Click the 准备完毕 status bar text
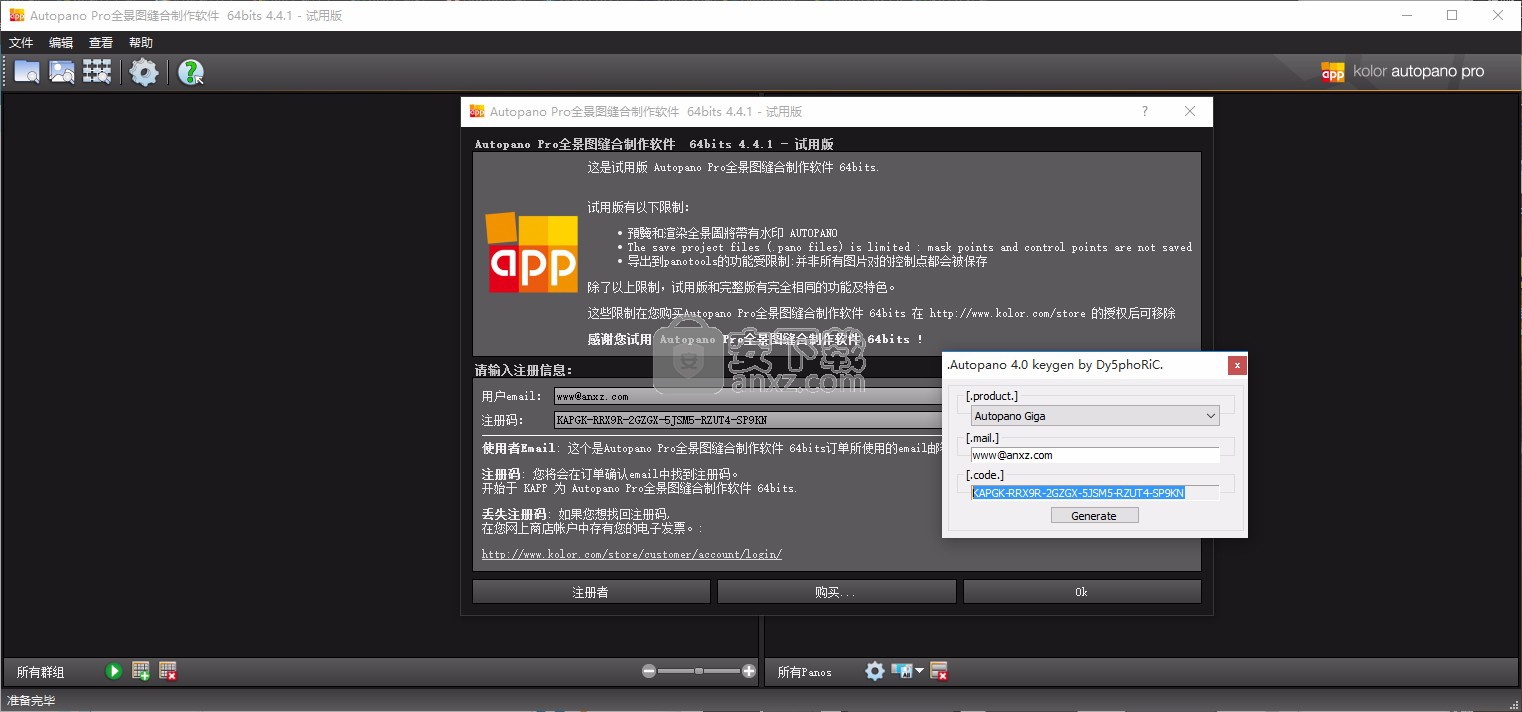 click(31, 701)
